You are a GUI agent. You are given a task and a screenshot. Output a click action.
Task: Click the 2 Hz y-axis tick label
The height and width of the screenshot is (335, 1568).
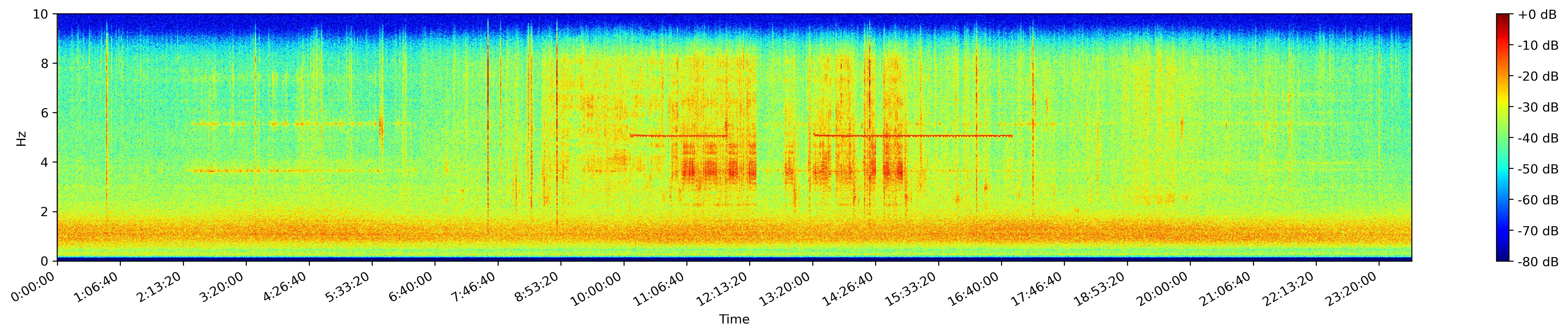[x=46, y=212]
